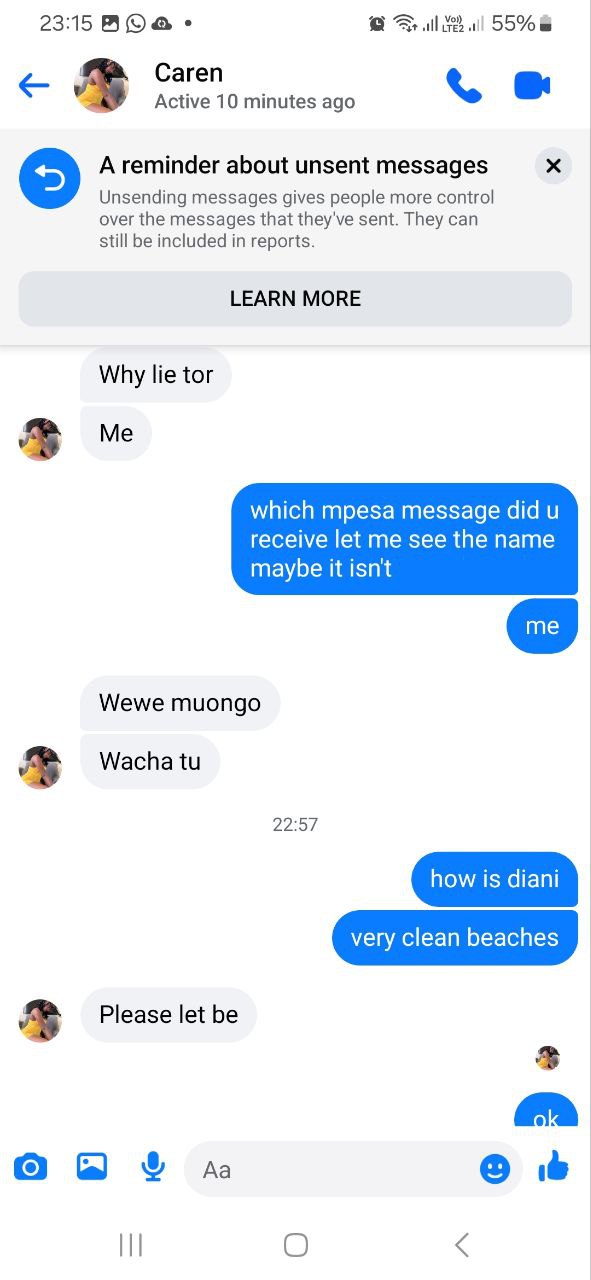
Task: Tap the microphone to record voice message
Action: 153,1166
